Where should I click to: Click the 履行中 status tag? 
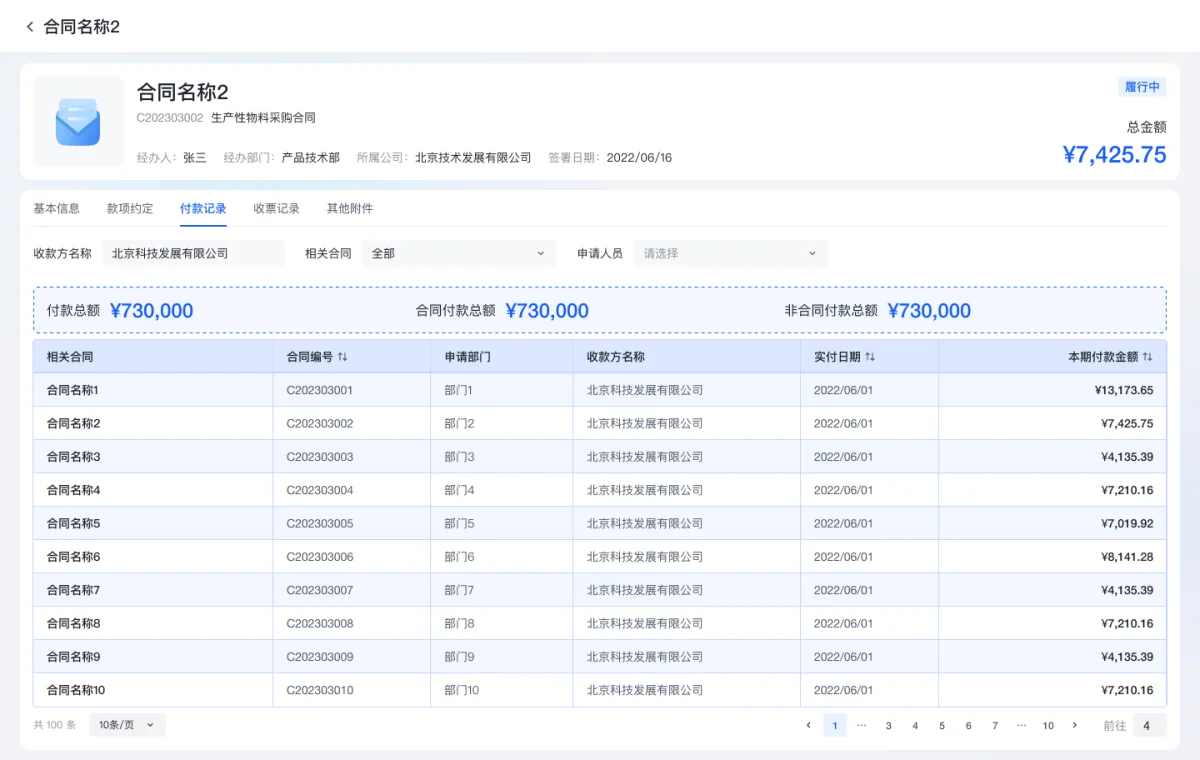pos(1142,87)
